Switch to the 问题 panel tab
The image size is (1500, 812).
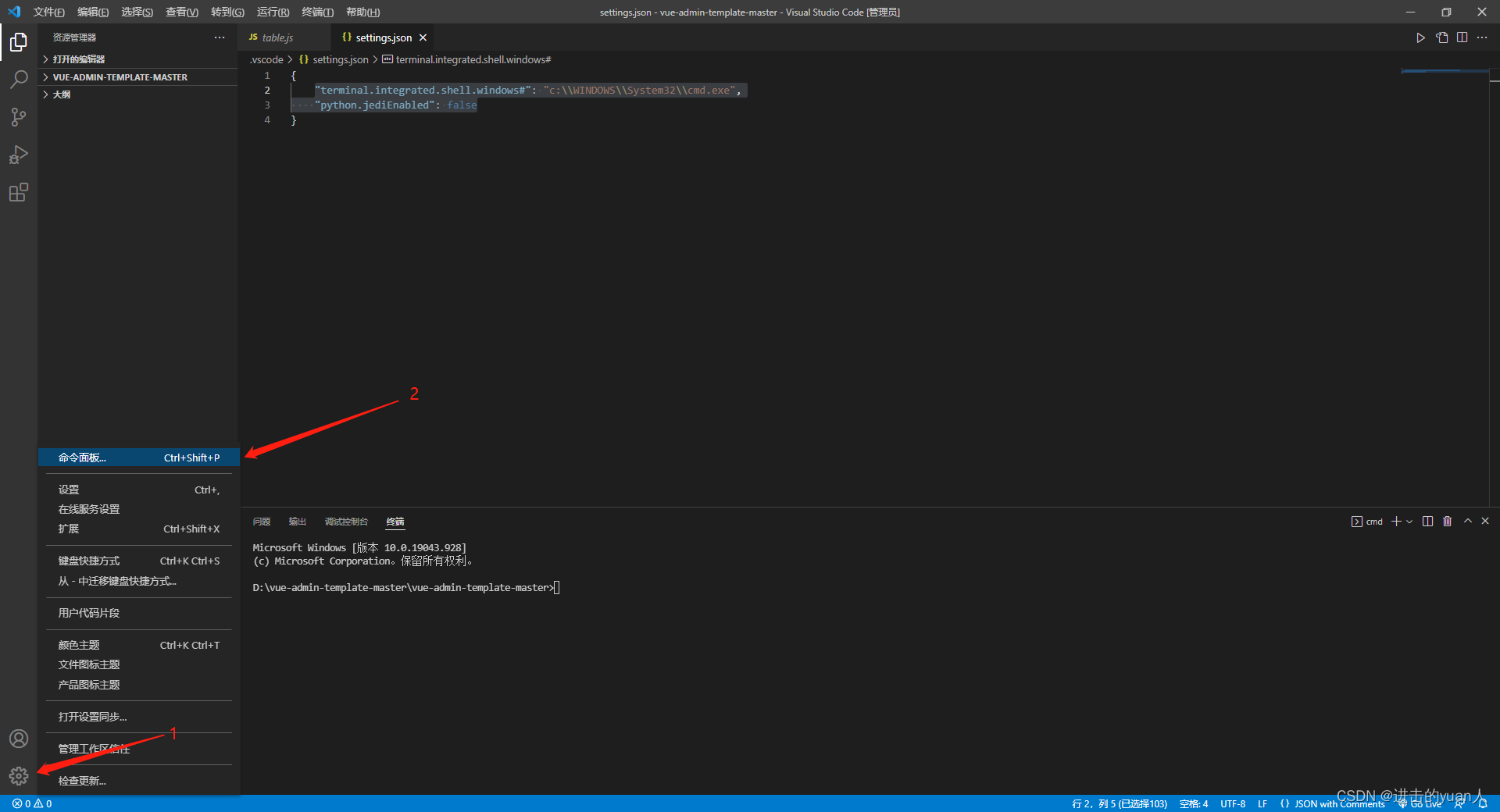262,522
